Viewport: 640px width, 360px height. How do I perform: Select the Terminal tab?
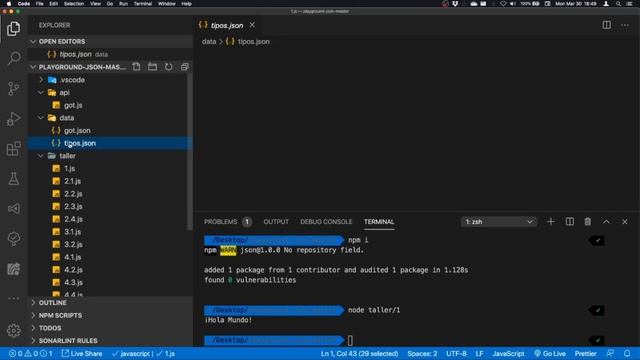tap(379, 222)
